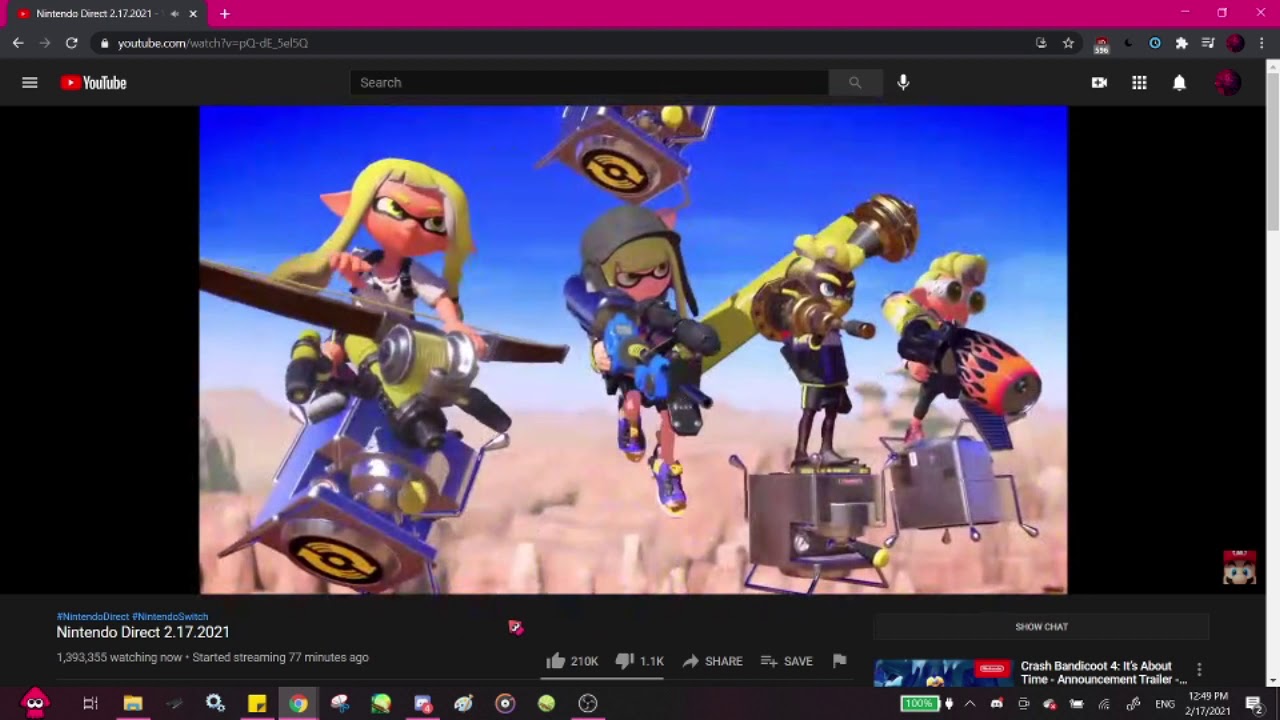Open the #NintendoSwitch hashtag link
Viewport: 1280px width, 720px height.
coord(170,617)
